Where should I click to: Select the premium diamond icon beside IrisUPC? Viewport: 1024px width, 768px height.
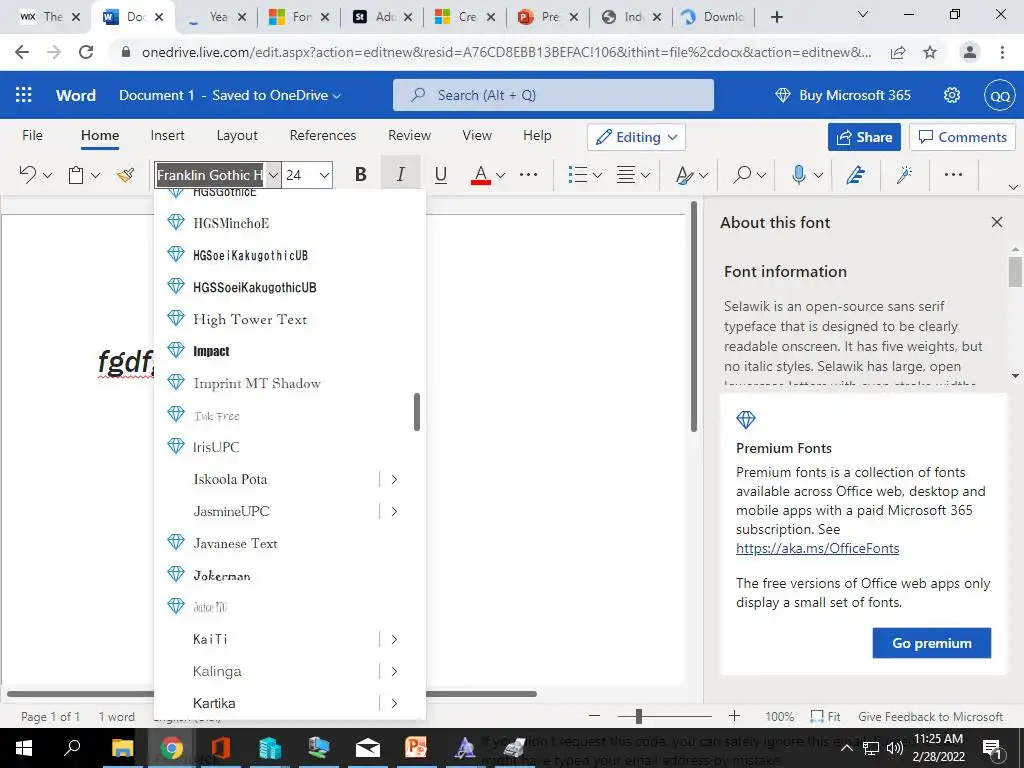click(x=176, y=446)
